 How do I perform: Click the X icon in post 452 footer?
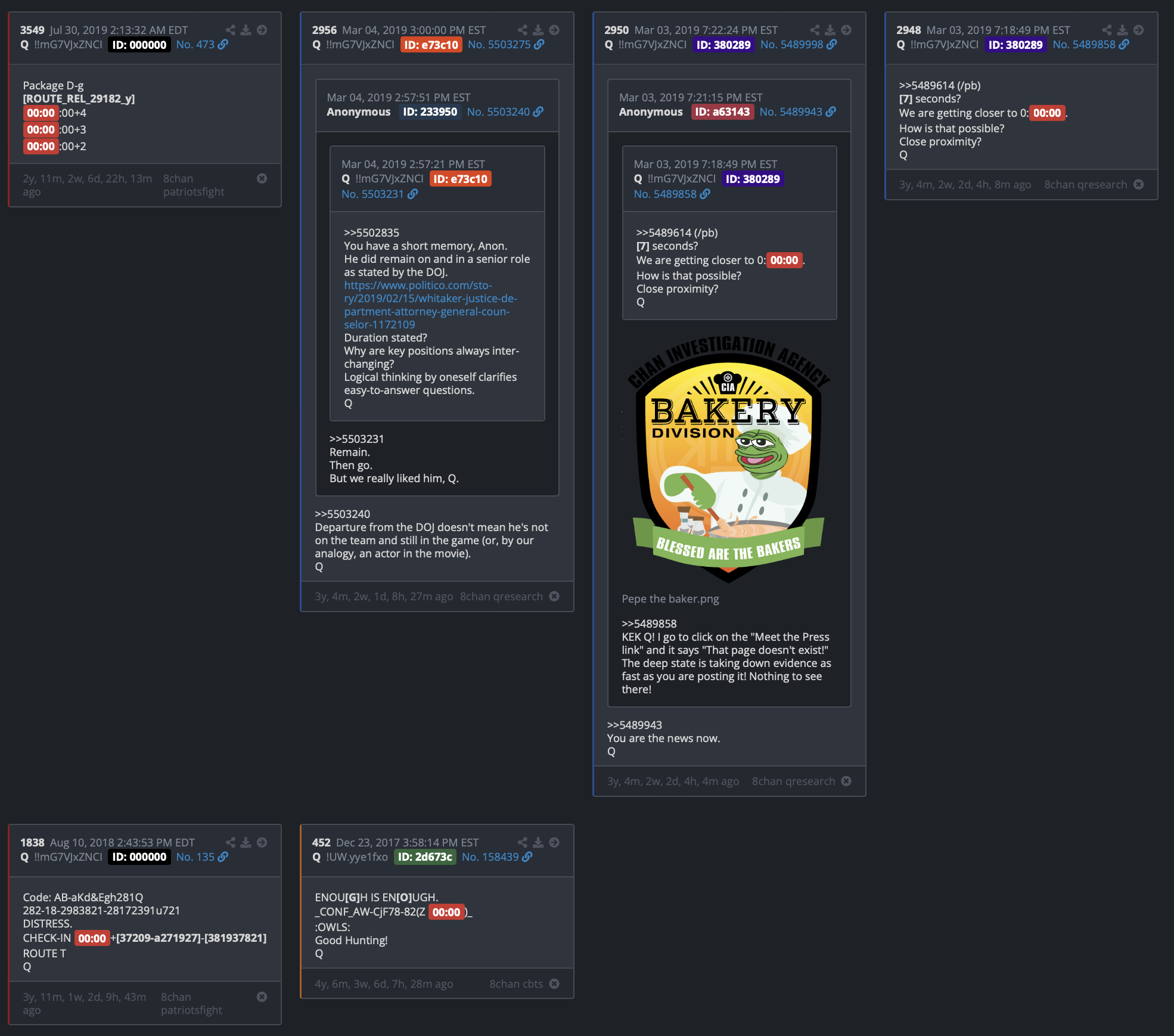pyautogui.click(x=554, y=984)
